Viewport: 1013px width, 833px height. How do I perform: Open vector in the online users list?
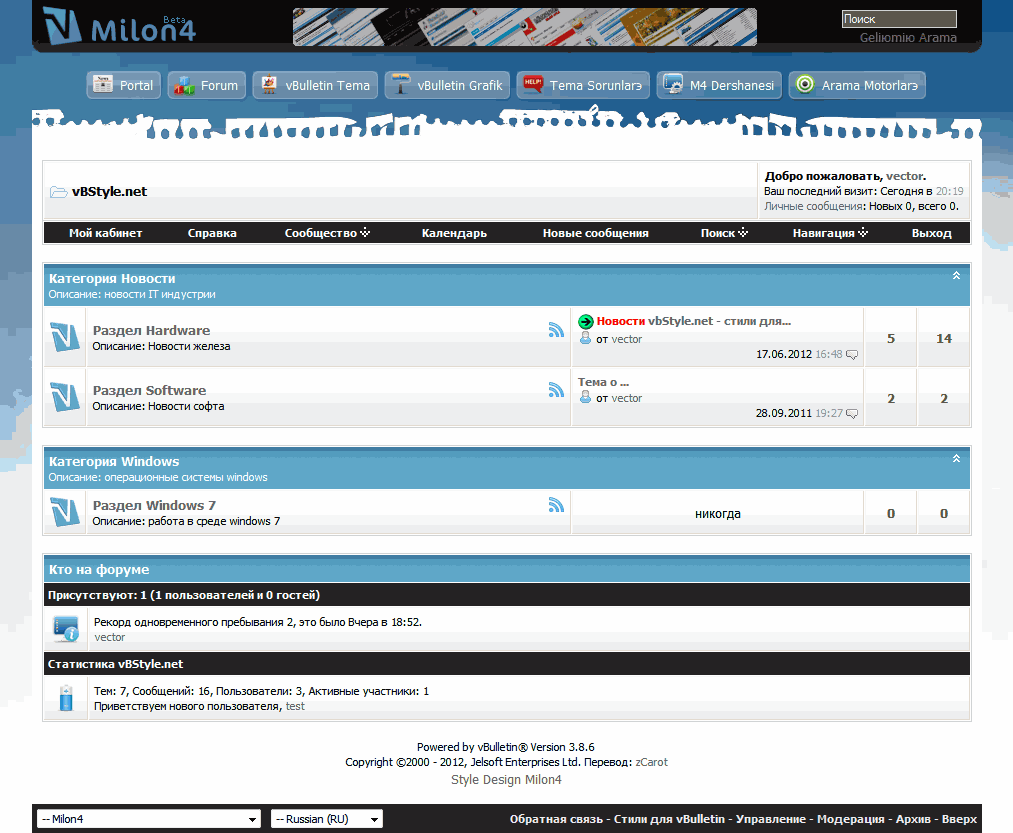tap(109, 637)
